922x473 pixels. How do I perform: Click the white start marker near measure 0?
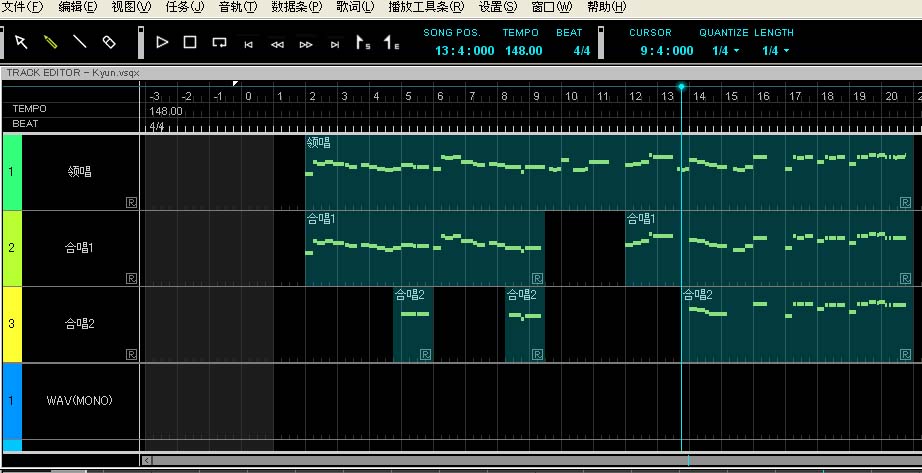[x=235, y=84]
